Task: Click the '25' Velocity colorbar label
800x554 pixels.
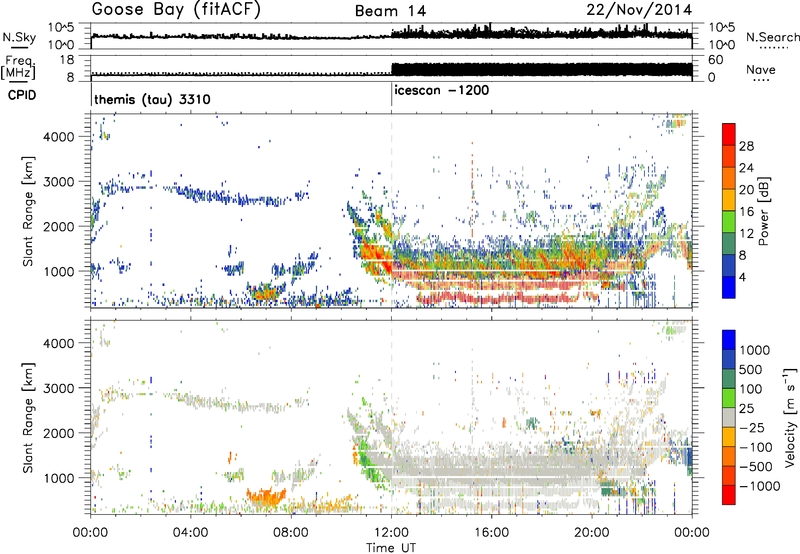Action: [746, 408]
